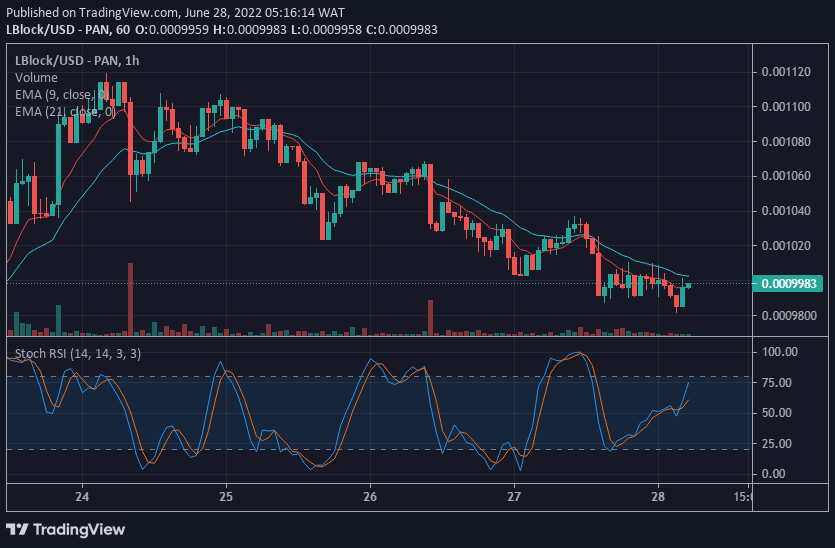835x548 pixels.
Task: Click the date label 28 on time axis
Action: [658, 497]
